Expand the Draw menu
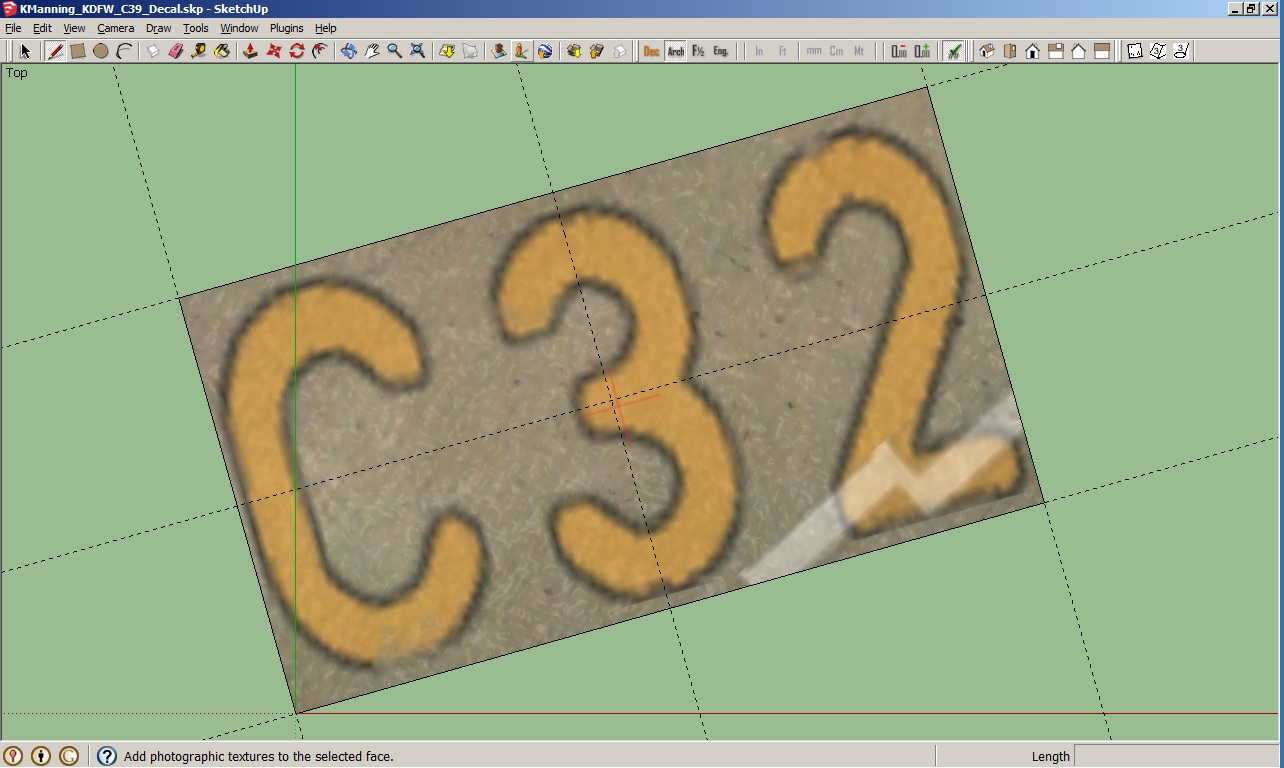 158,28
